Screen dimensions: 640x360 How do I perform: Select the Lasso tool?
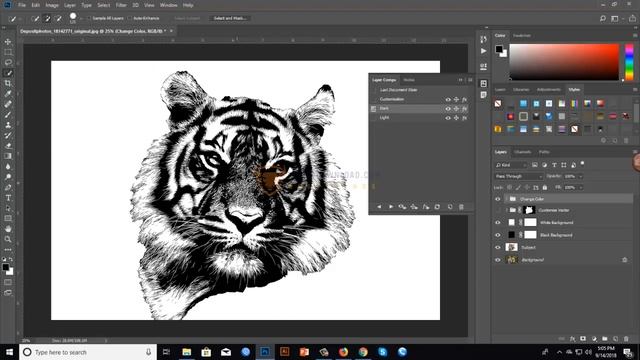8,62
